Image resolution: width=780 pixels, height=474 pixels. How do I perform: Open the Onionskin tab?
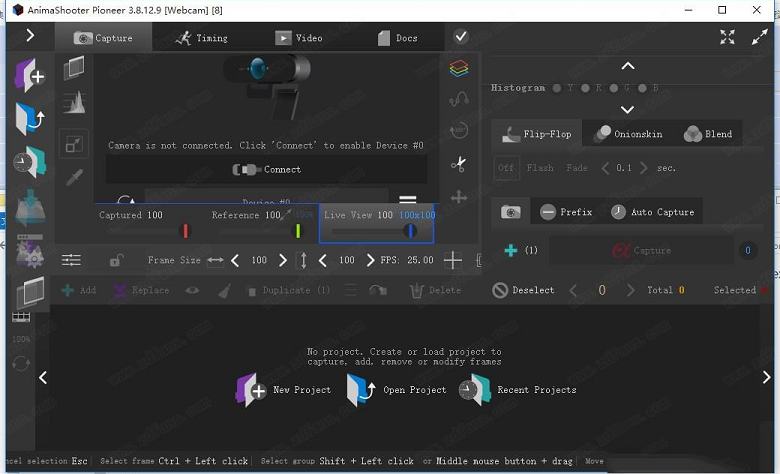click(x=627, y=134)
